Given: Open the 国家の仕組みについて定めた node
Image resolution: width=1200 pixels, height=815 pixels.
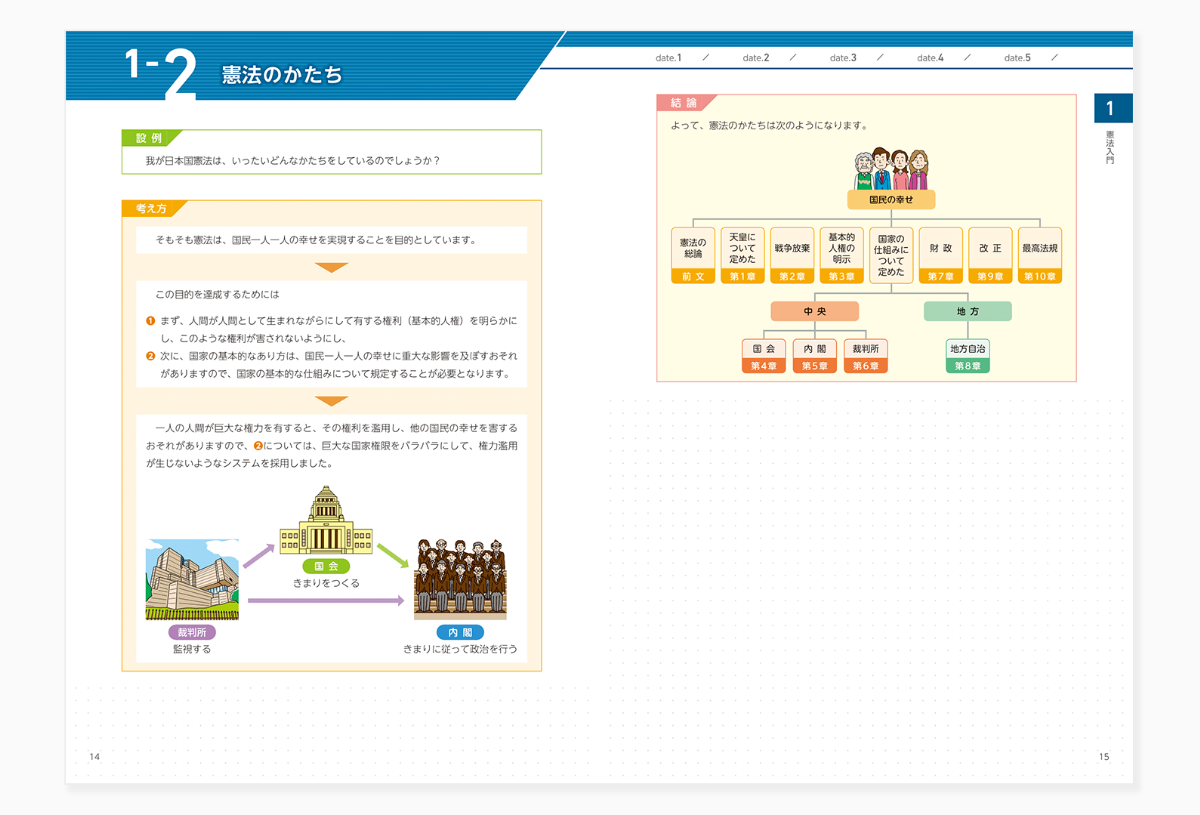Looking at the screenshot, I should (x=891, y=252).
